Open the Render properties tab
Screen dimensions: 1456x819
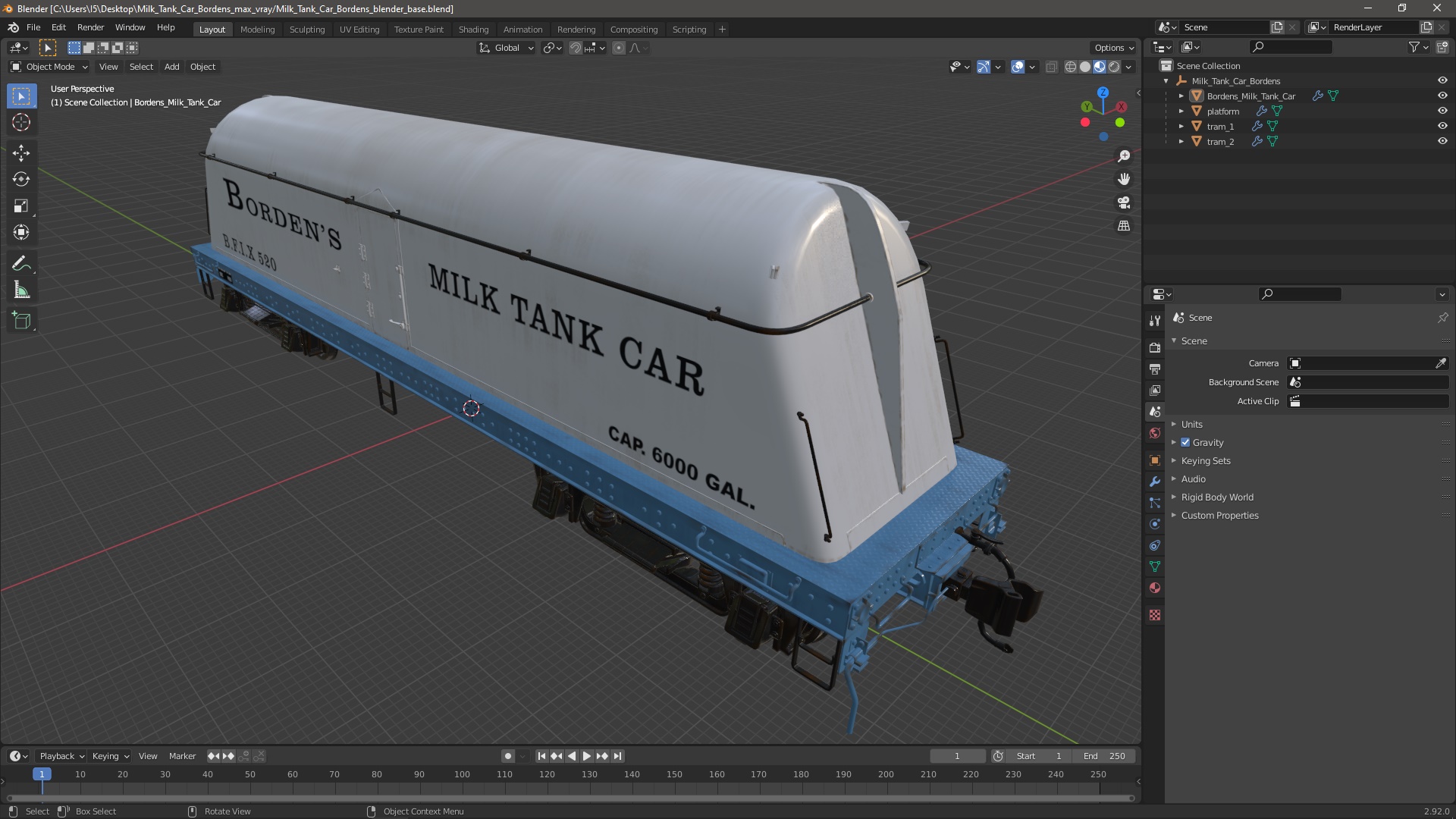[x=1155, y=347]
